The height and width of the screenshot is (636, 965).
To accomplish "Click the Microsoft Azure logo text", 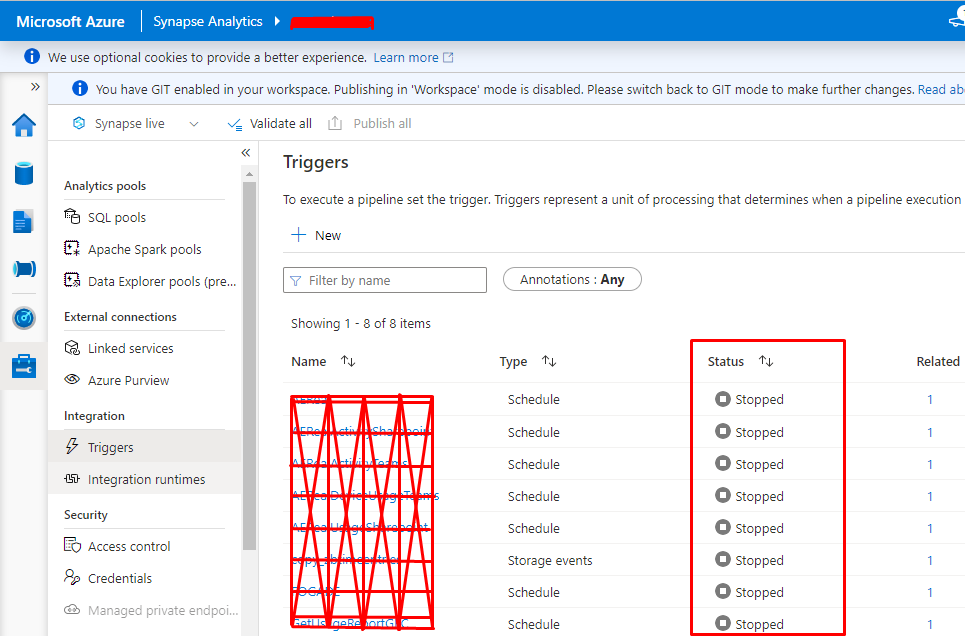I will pos(70,22).
